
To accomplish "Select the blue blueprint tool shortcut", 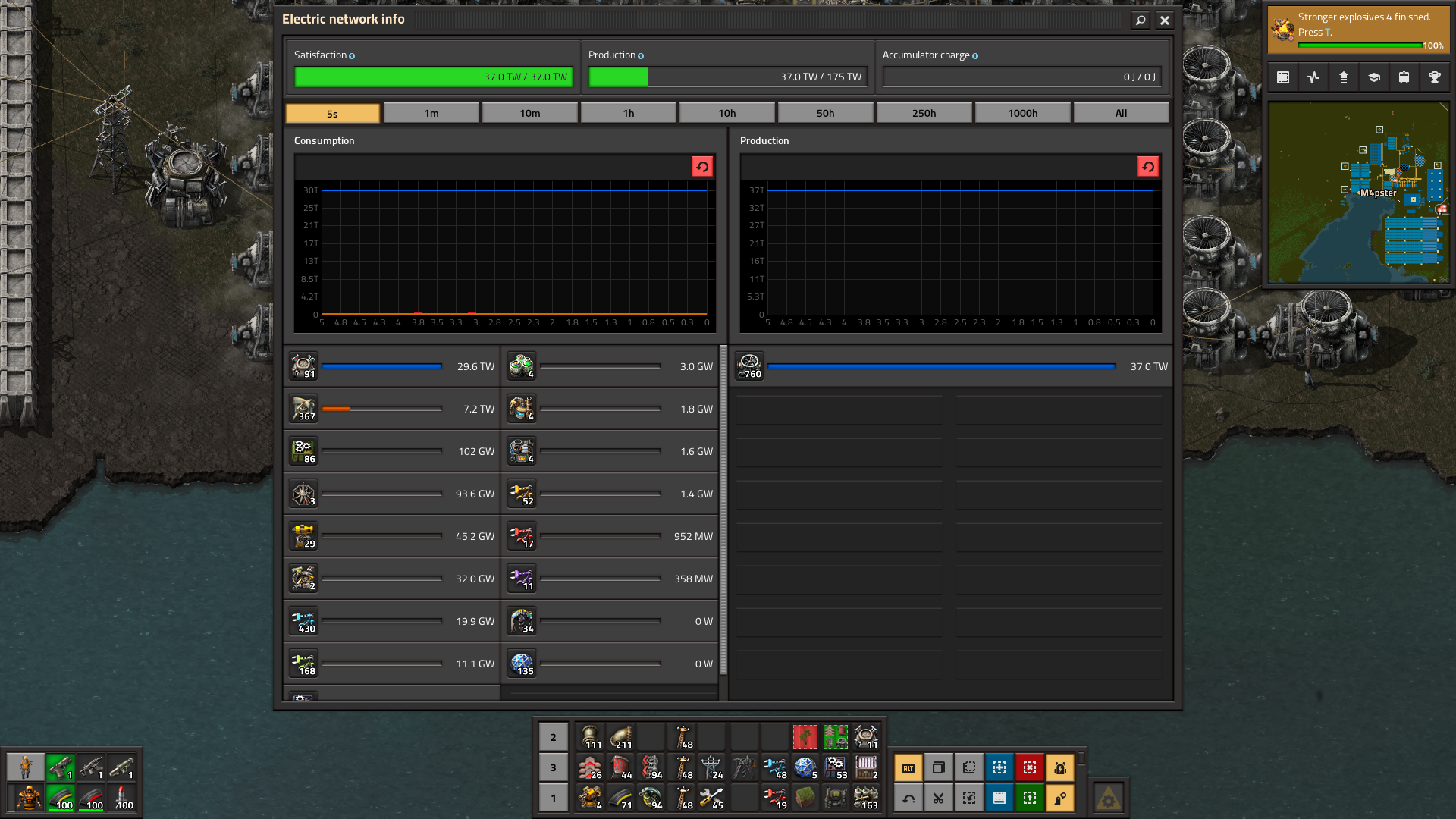I will click(x=999, y=767).
